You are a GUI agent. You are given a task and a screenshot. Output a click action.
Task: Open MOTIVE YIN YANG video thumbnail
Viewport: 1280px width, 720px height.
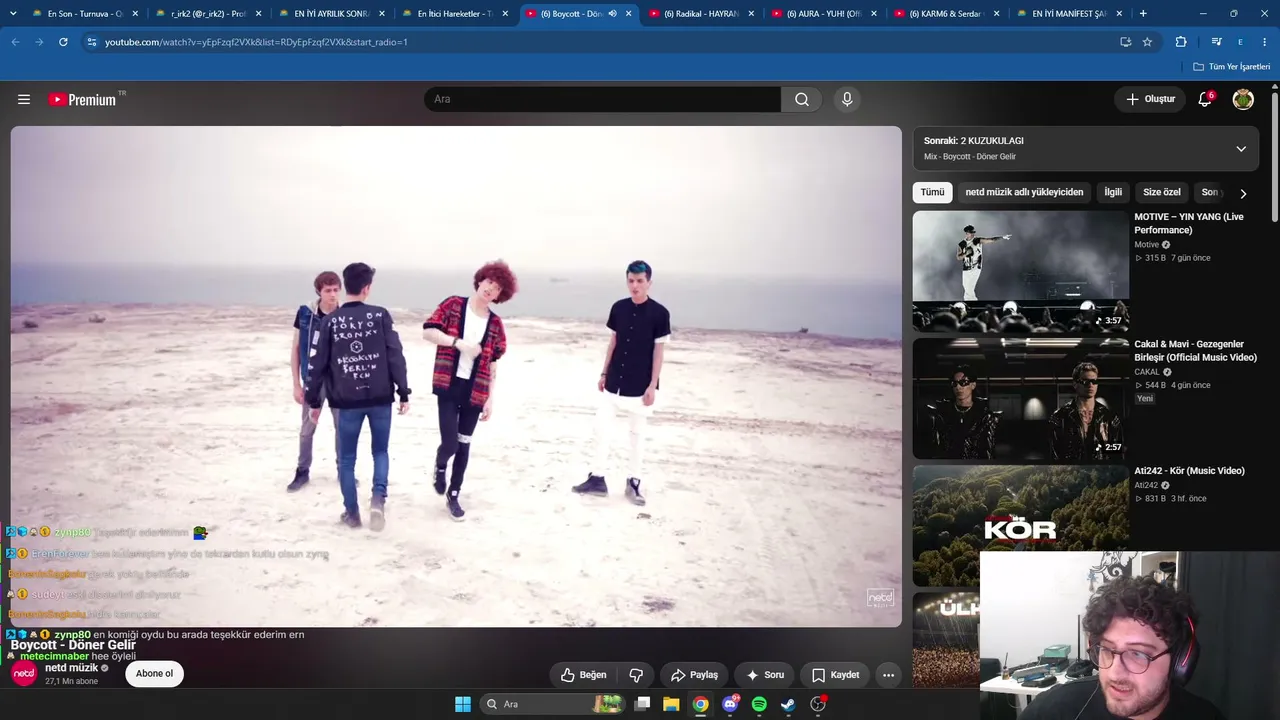tap(1020, 271)
